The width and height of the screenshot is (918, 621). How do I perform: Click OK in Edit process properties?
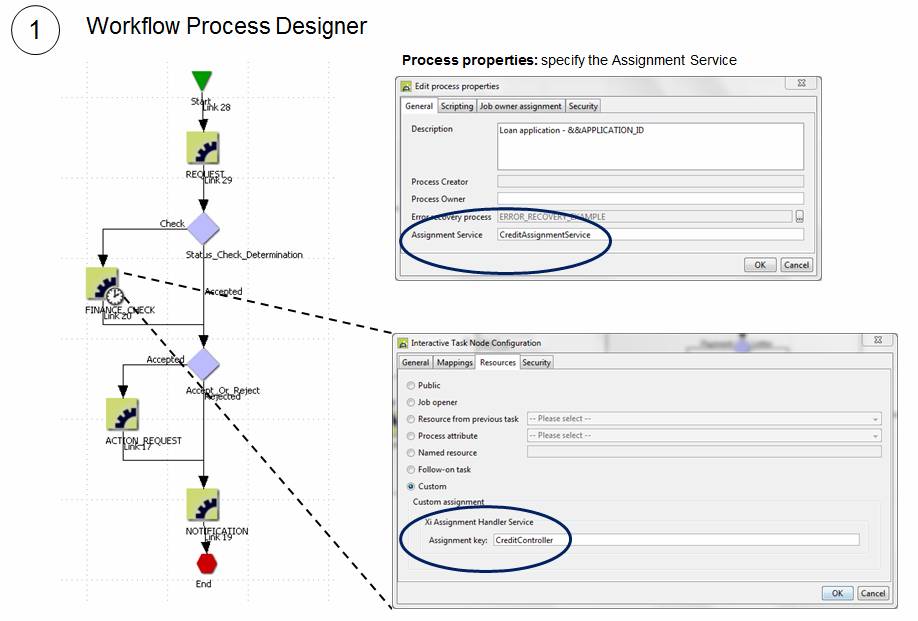759,265
